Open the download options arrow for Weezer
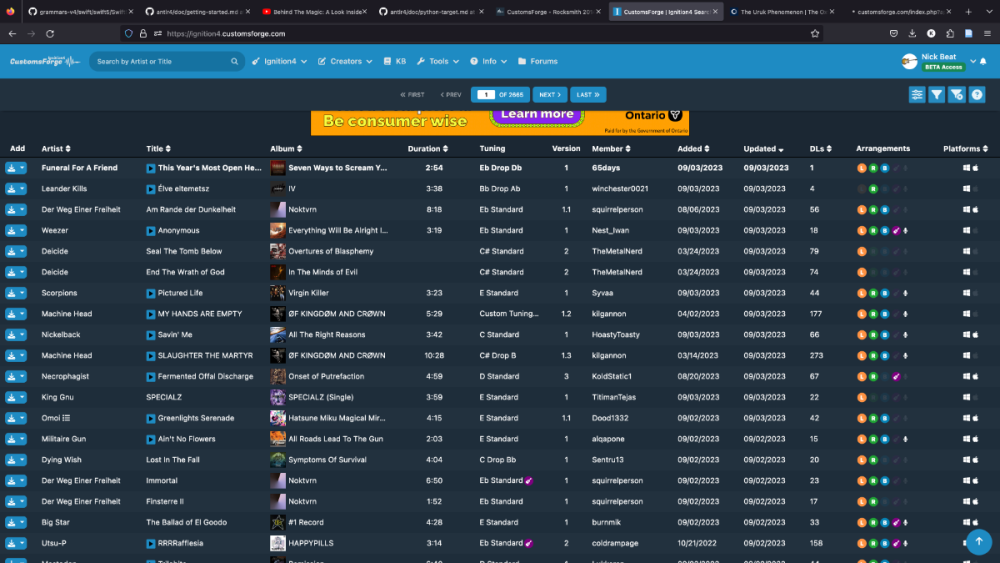Screen dimensions: 1000x563 [x=22, y=231]
